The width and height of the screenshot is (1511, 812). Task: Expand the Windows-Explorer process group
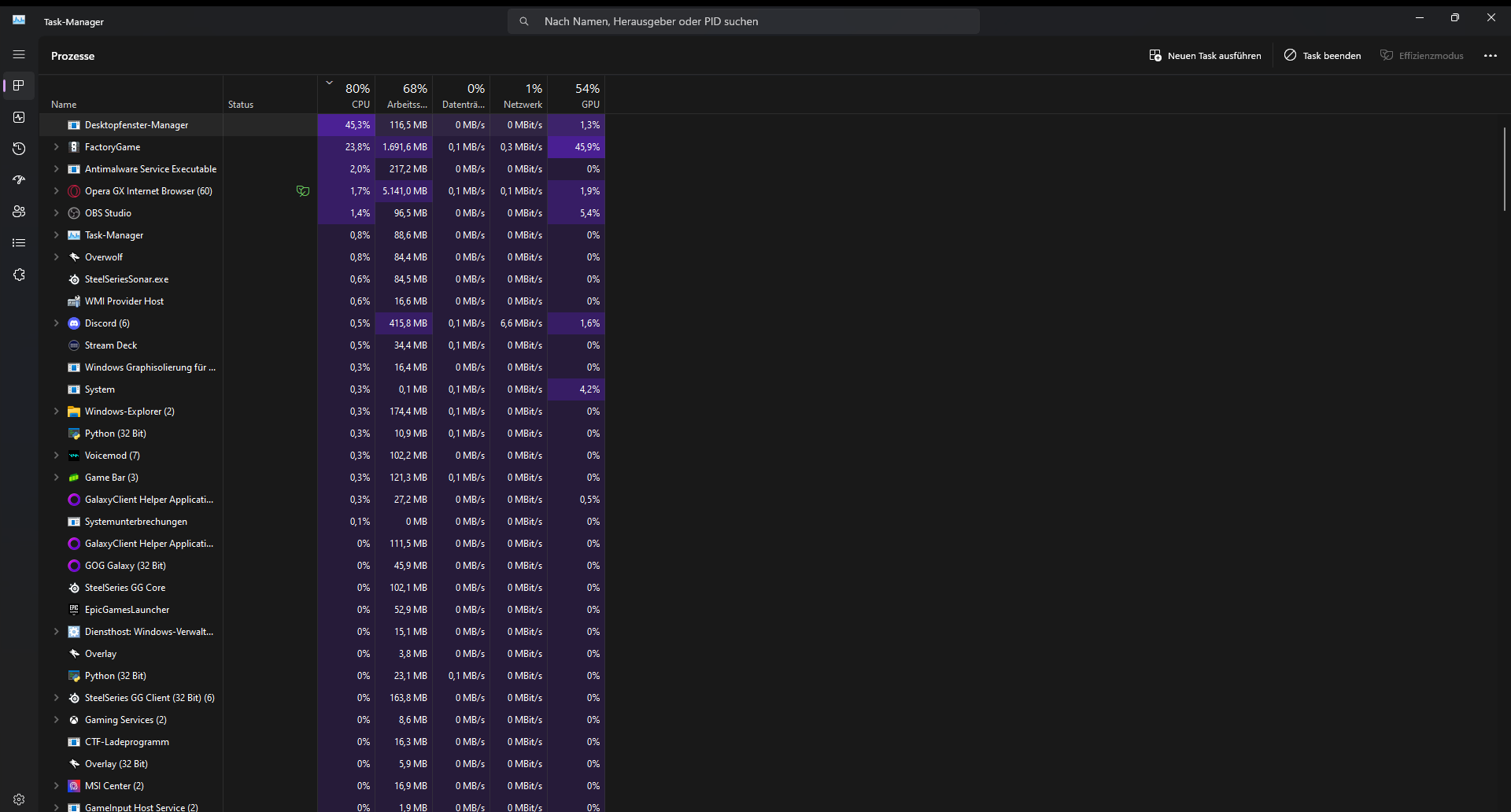56,412
